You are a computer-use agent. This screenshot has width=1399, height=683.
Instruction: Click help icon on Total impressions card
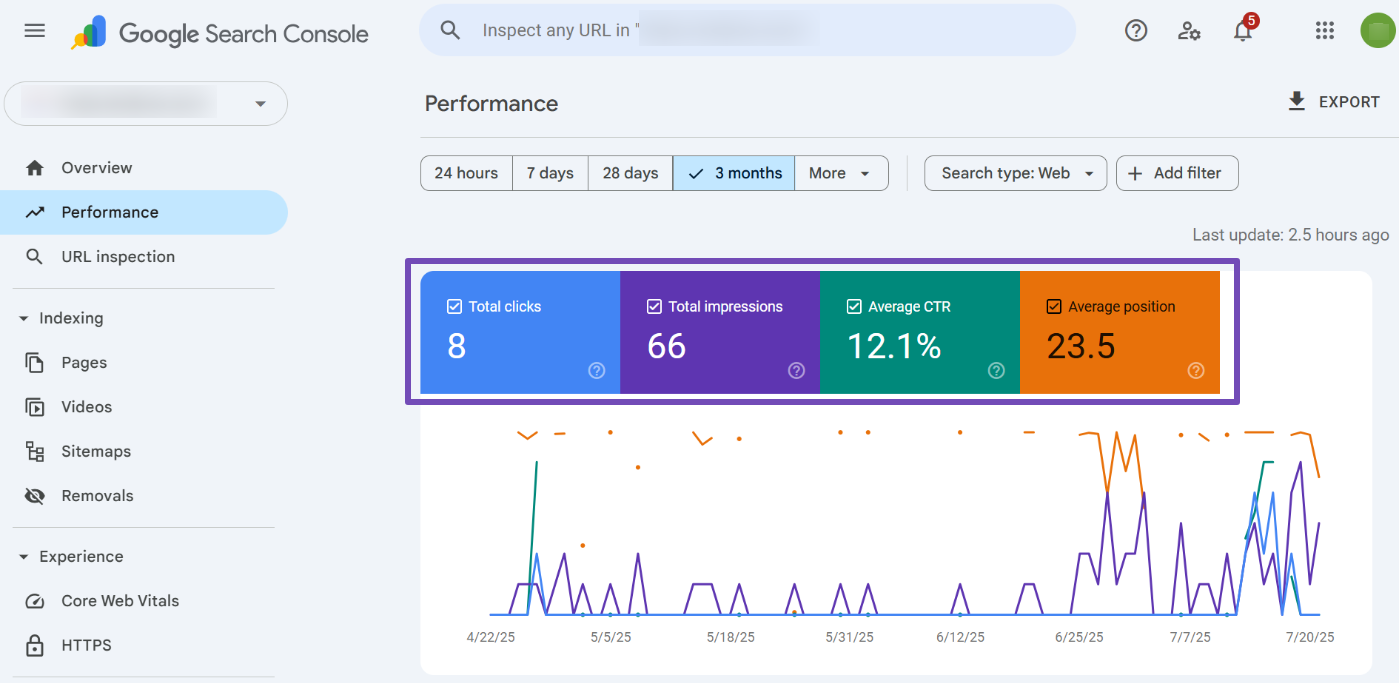coord(797,371)
